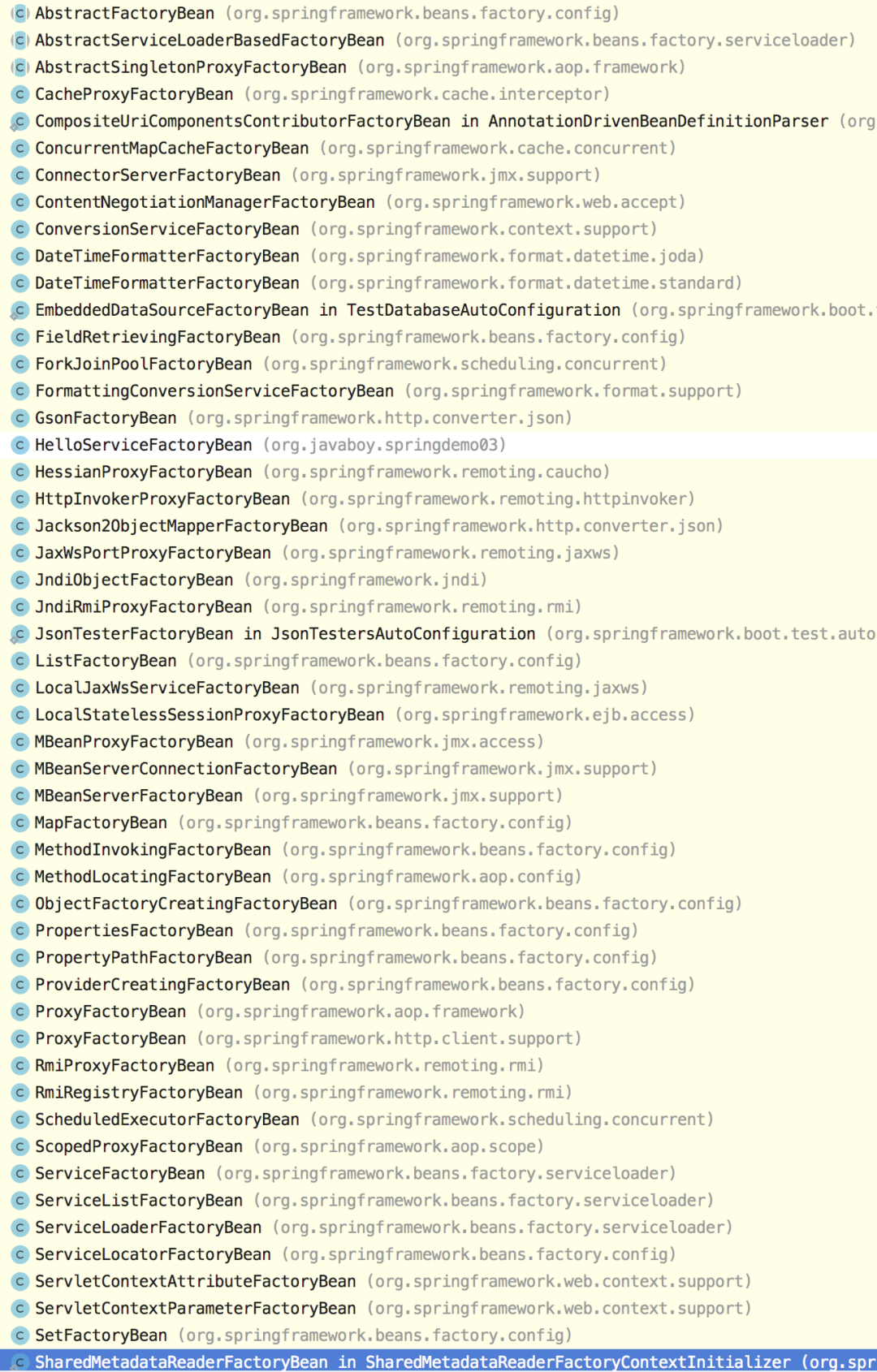This screenshot has width=877, height=1372.
Task: Choose ObjectFactoryCreatingFactoryBean
Action: pyautogui.click(x=438, y=904)
